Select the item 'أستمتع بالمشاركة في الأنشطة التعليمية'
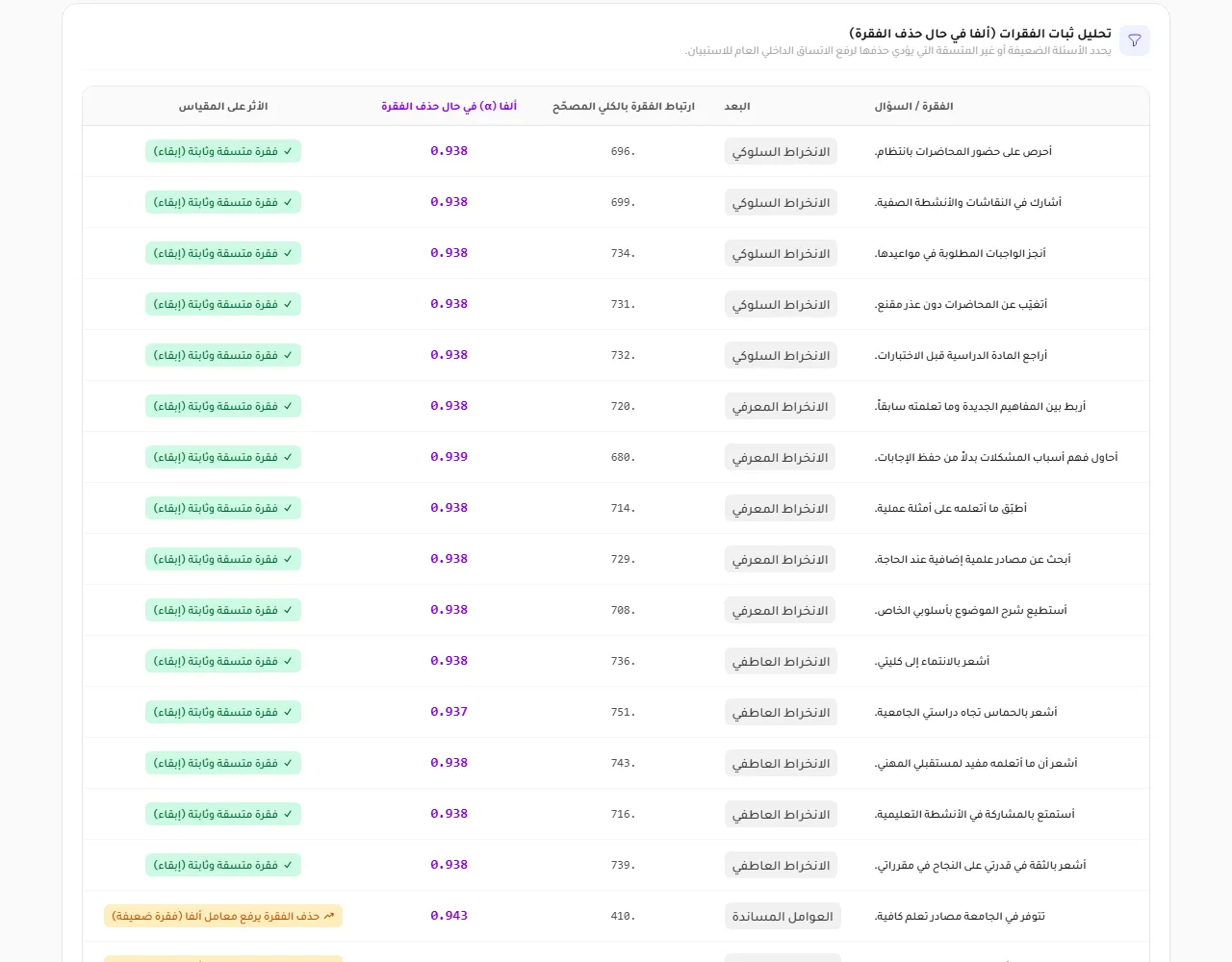1232x962 pixels. tap(974, 814)
